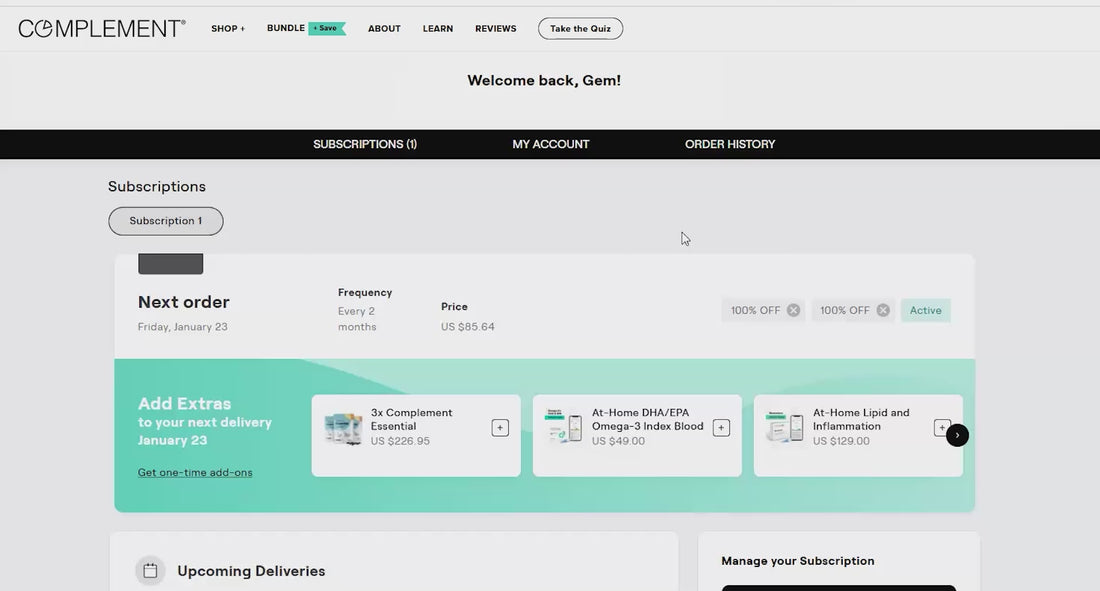Open the Get one-time add-ons link

[195, 472]
